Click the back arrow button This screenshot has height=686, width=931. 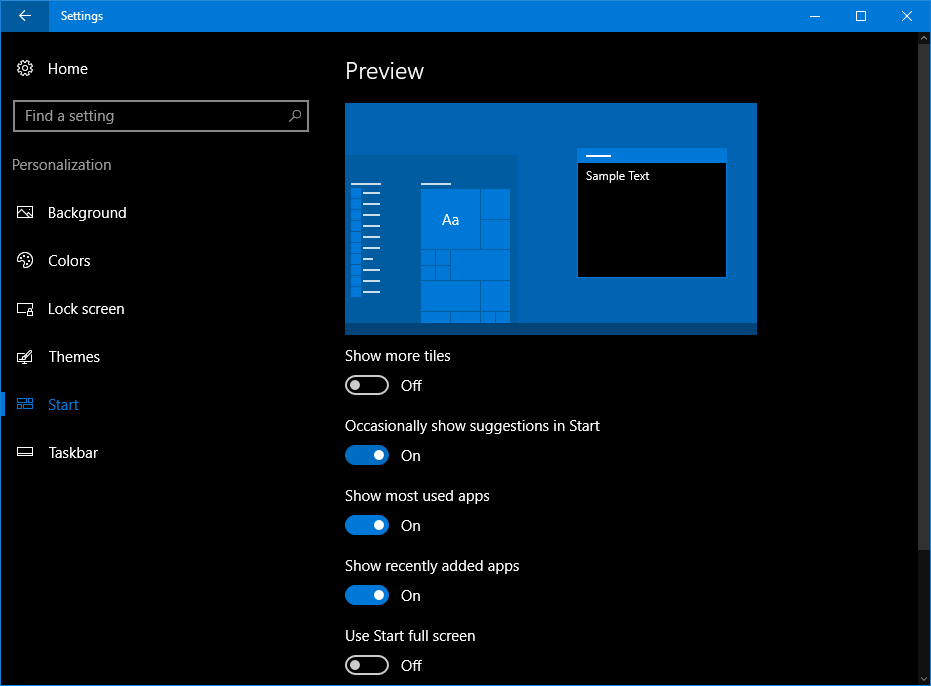click(23, 16)
